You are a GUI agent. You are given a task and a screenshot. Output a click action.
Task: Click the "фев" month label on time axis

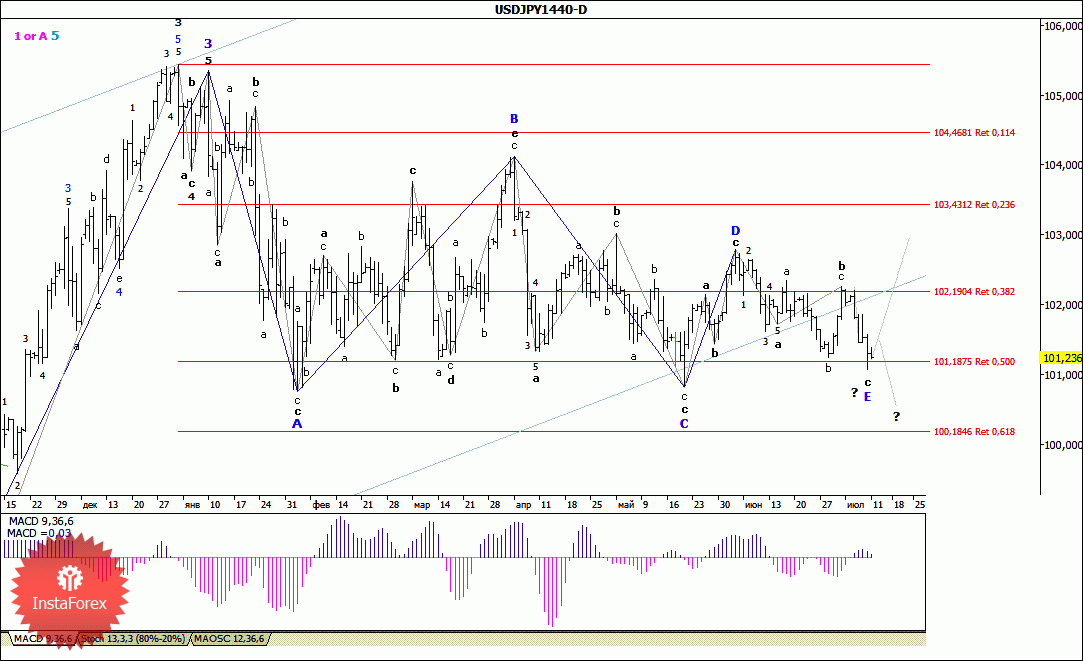point(320,505)
